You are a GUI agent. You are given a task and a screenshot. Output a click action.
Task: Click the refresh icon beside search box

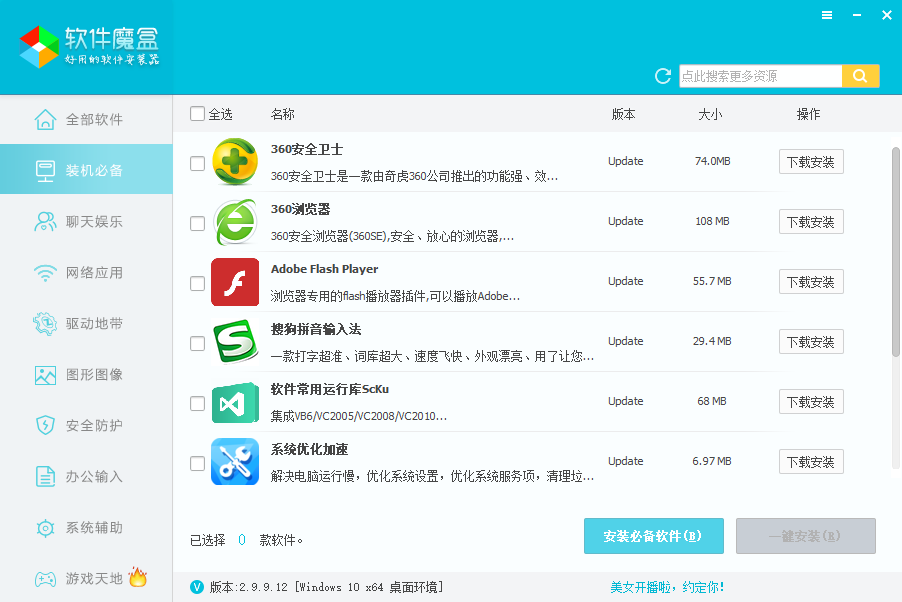(662, 76)
